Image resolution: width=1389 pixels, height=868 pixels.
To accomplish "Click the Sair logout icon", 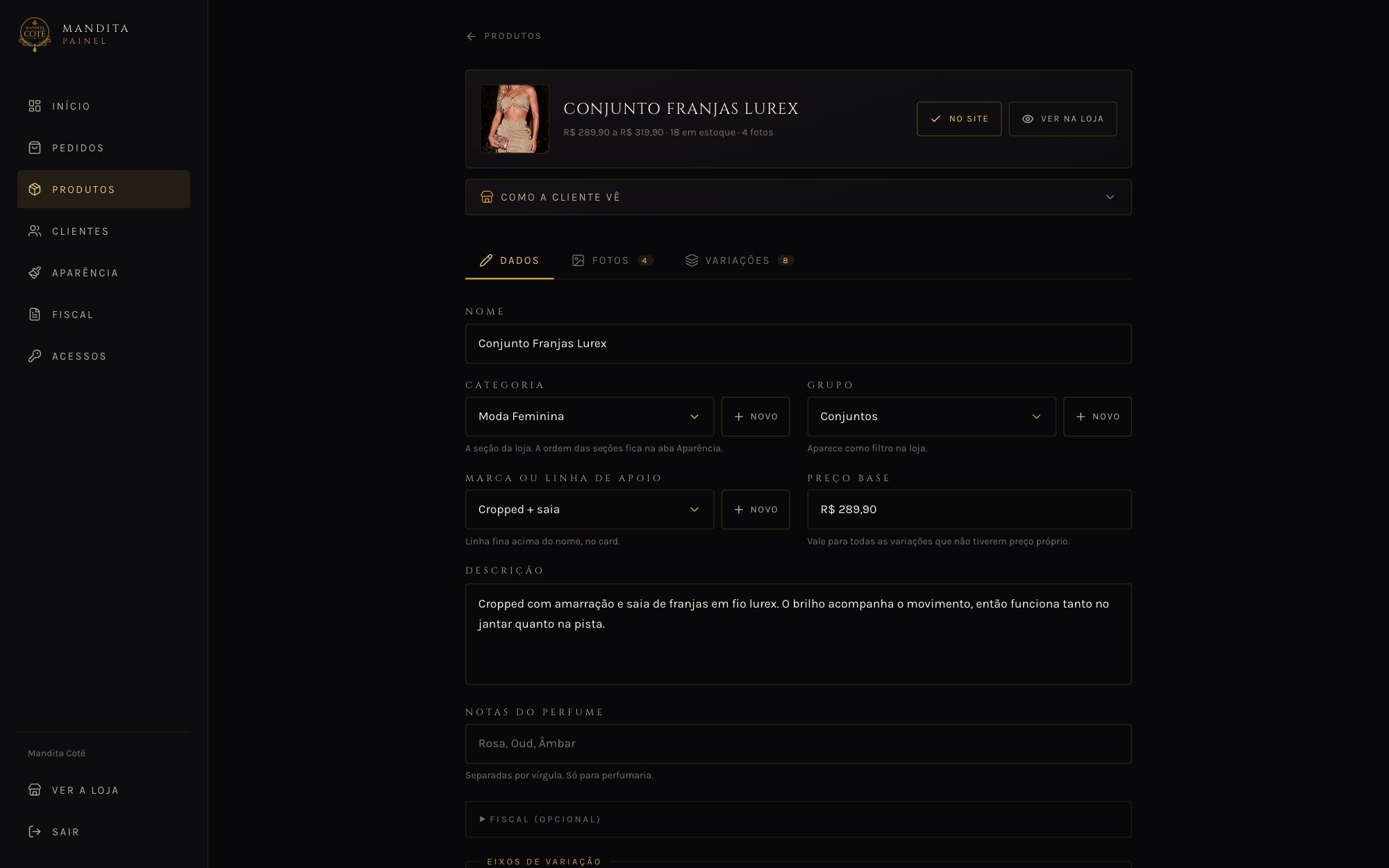I will tap(35, 832).
